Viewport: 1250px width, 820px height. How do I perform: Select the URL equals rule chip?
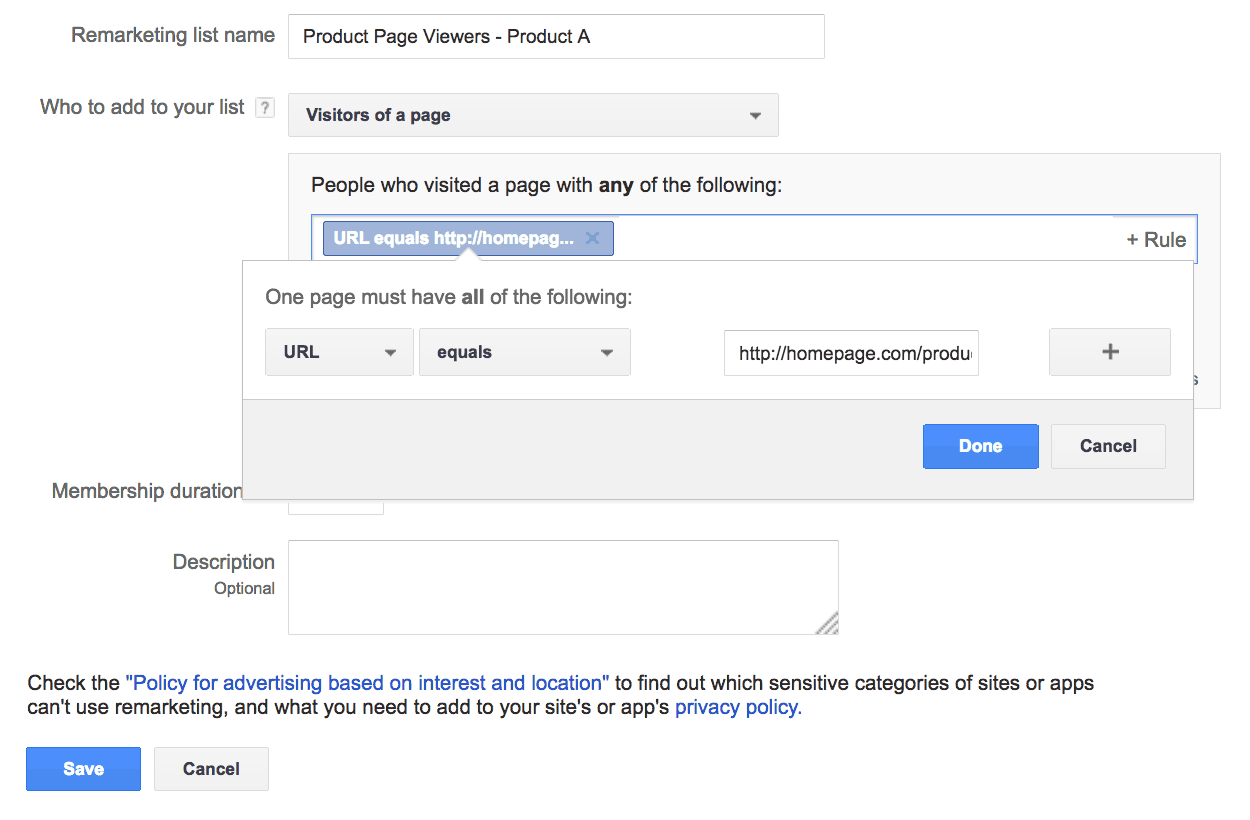coord(454,238)
